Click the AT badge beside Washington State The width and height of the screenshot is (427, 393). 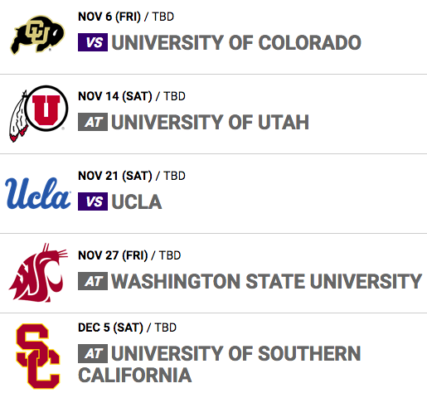93,281
